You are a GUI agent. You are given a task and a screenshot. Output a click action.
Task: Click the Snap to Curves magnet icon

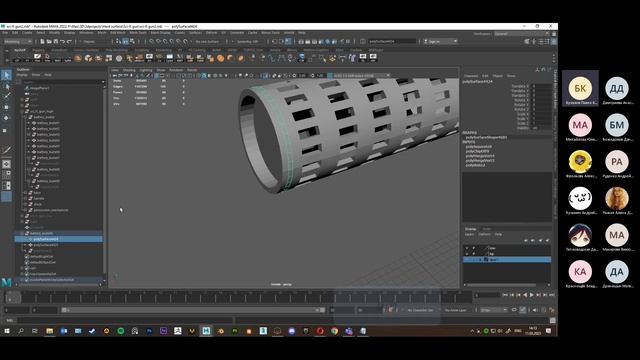point(159,41)
